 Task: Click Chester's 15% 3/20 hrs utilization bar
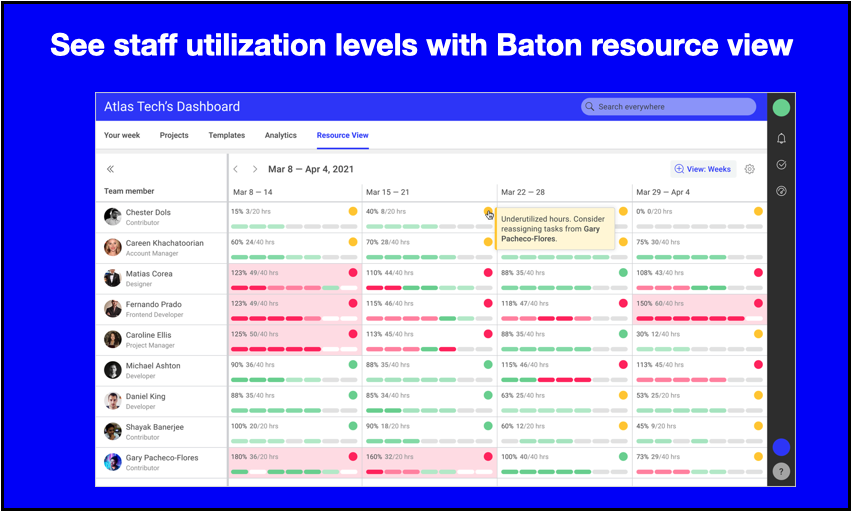(x=294, y=226)
